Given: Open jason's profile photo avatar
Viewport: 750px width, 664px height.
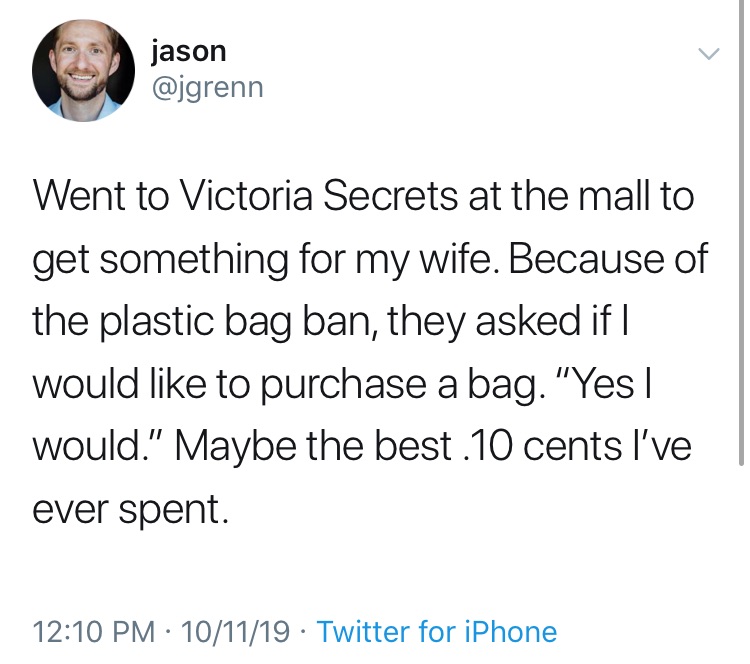Looking at the screenshot, I should point(83,70).
